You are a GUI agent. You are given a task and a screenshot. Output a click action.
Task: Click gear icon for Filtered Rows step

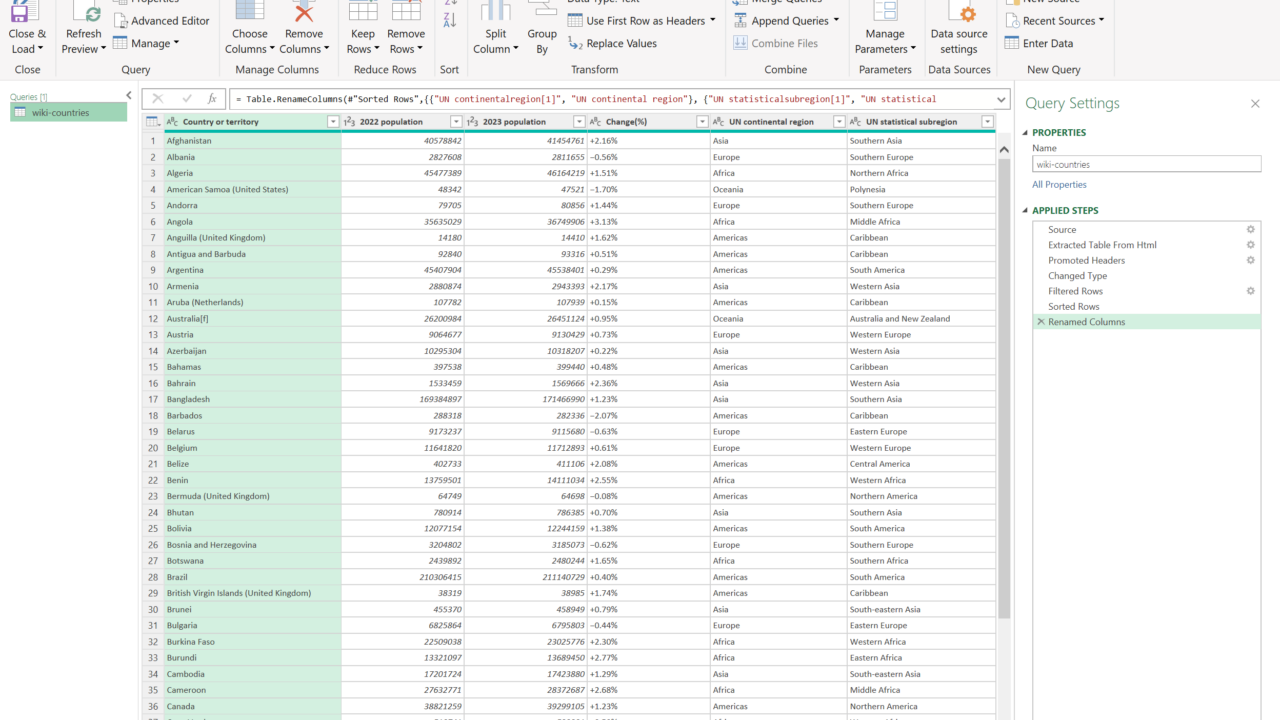1250,291
